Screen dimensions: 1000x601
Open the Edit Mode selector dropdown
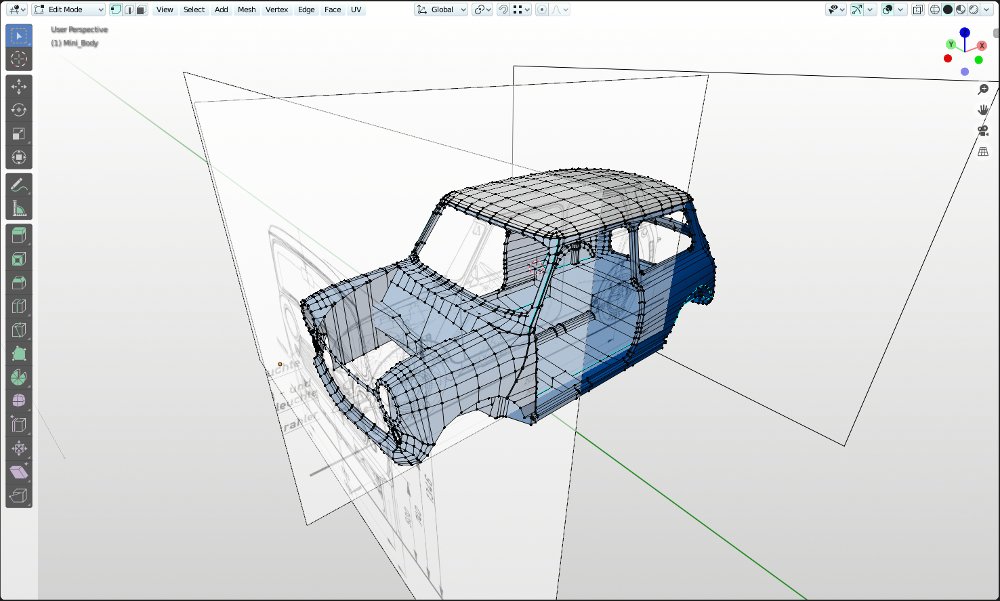pos(68,9)
